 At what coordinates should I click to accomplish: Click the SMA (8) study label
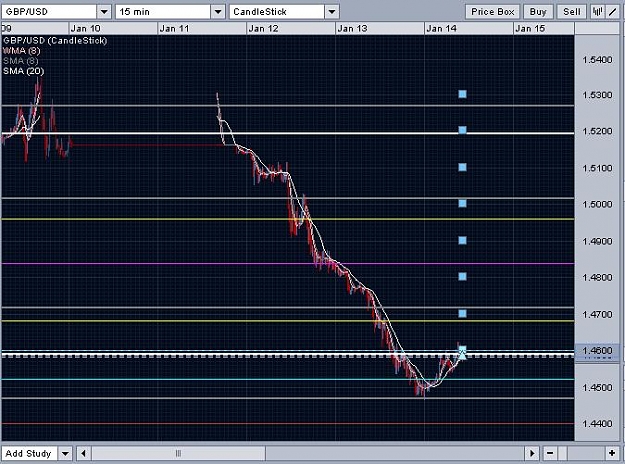click(x=21, y=61)
